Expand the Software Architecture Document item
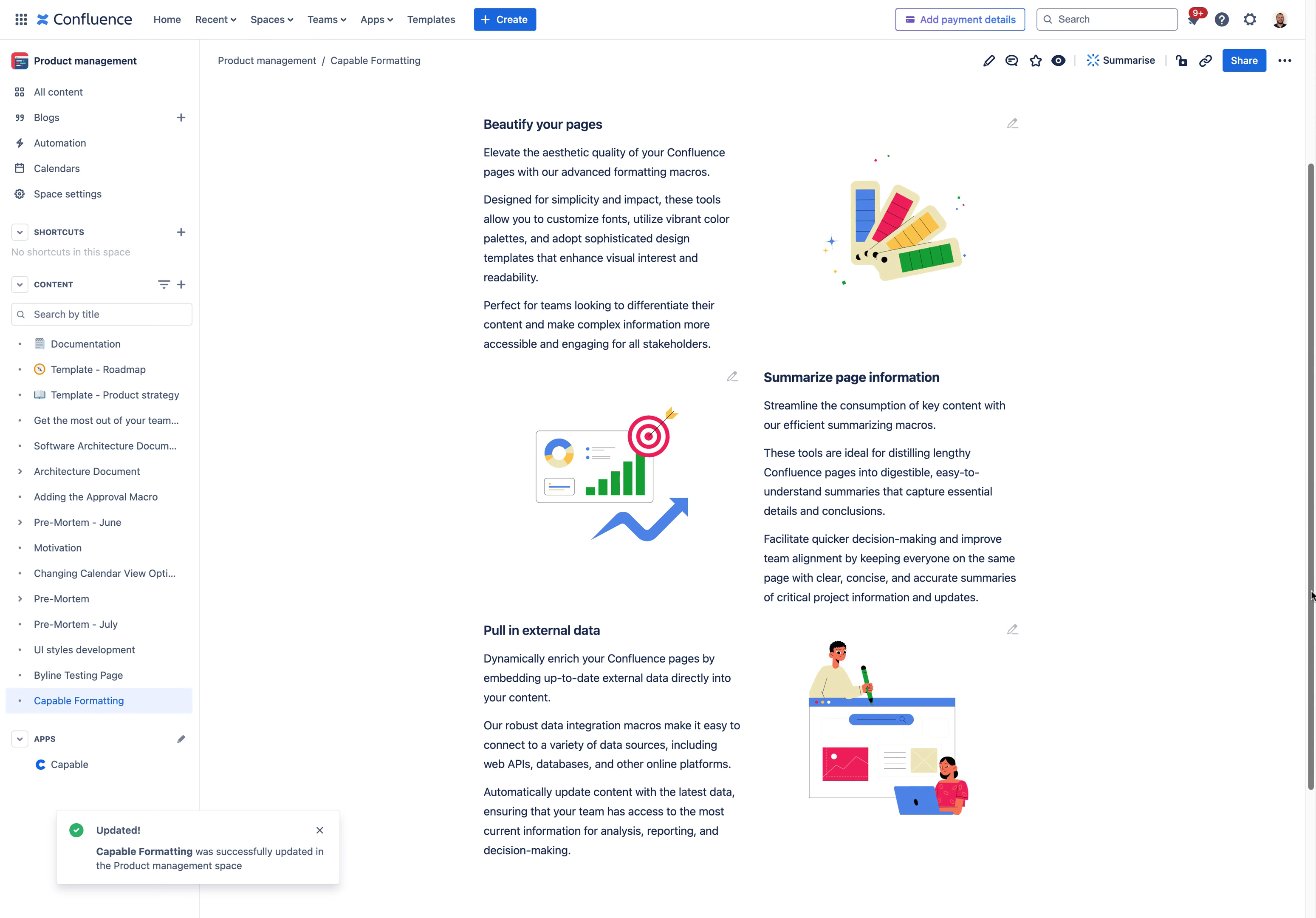The height and width of the screenshot is (918, 1316). (20, 445)
